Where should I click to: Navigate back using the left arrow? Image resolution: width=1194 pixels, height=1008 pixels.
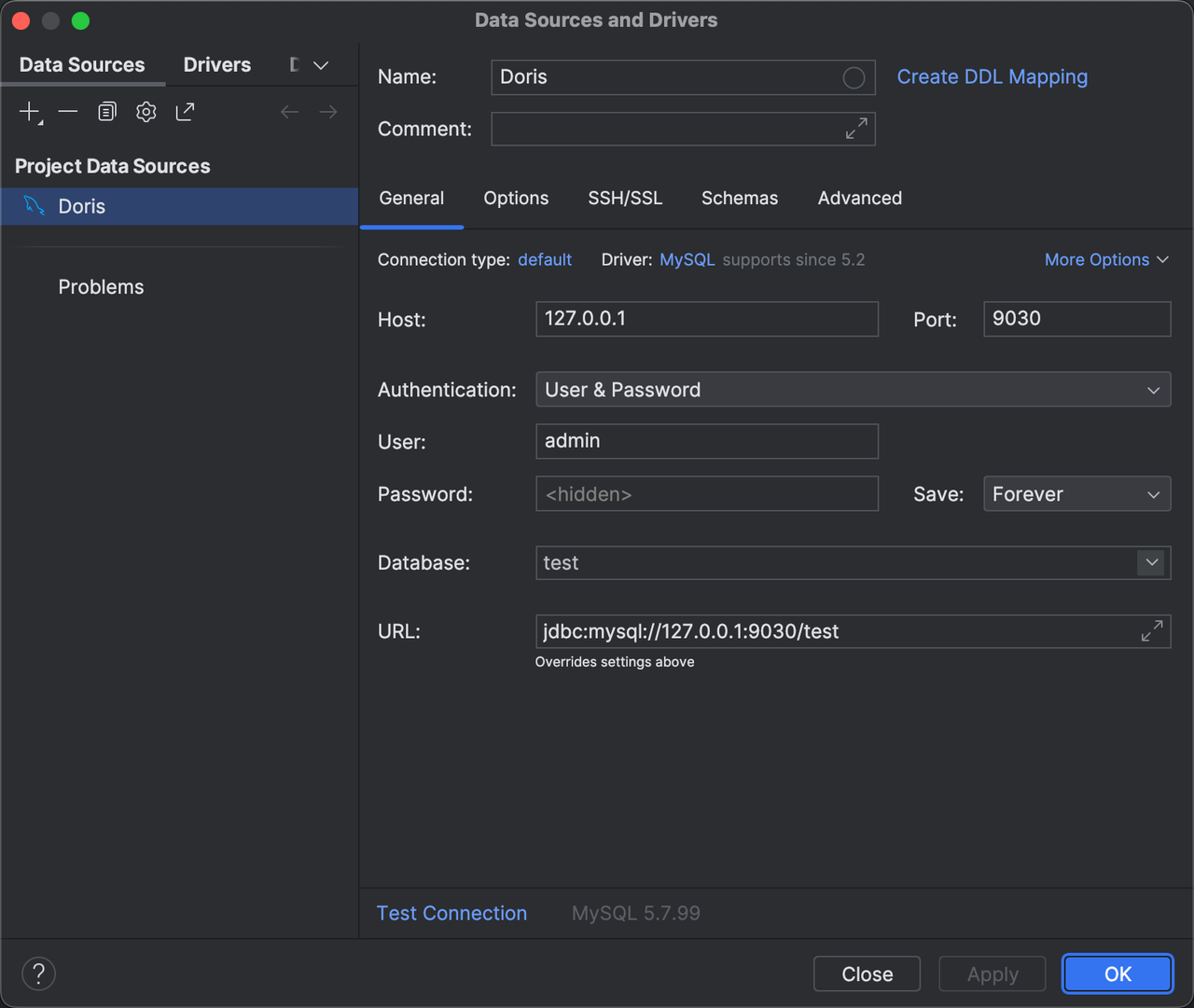tap(289, 111)
